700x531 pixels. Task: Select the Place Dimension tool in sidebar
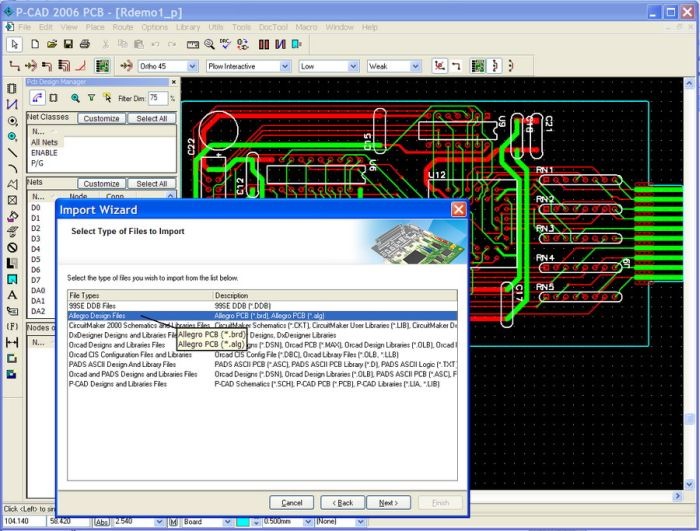point(12,343)
